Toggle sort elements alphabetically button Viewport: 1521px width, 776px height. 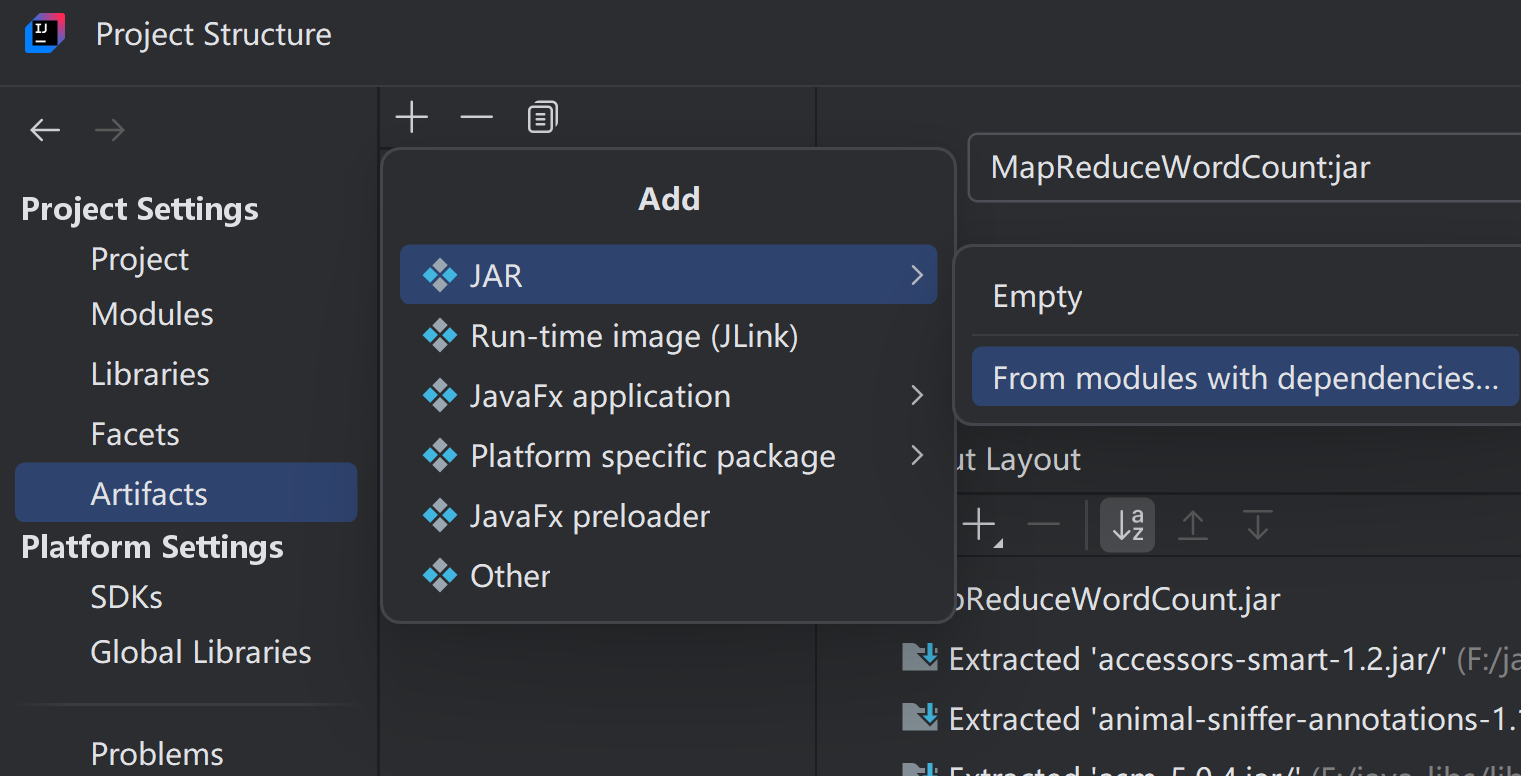[1128, 525]
